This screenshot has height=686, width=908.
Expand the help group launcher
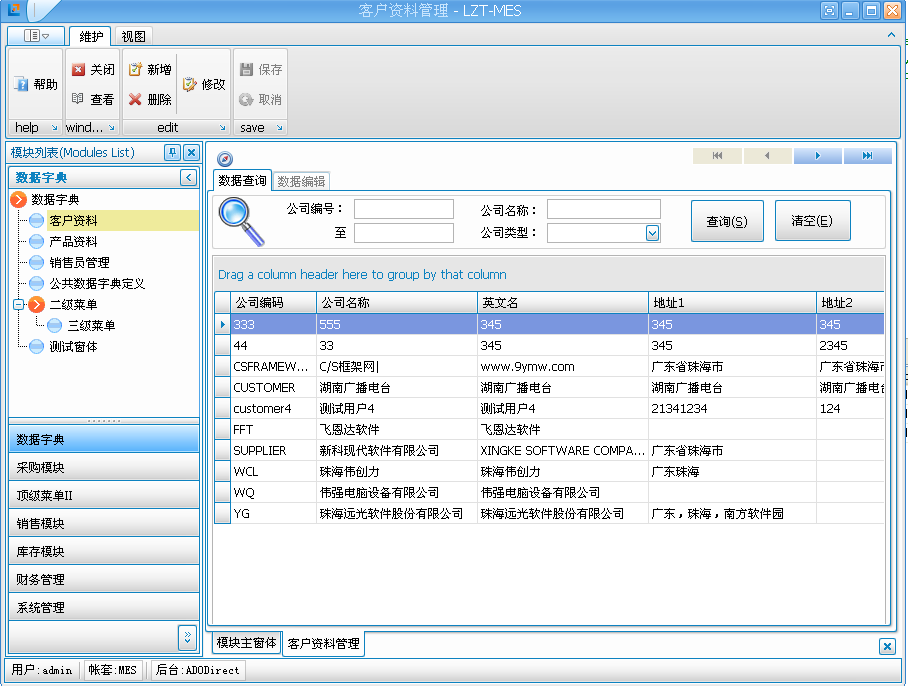pos(54,127)
